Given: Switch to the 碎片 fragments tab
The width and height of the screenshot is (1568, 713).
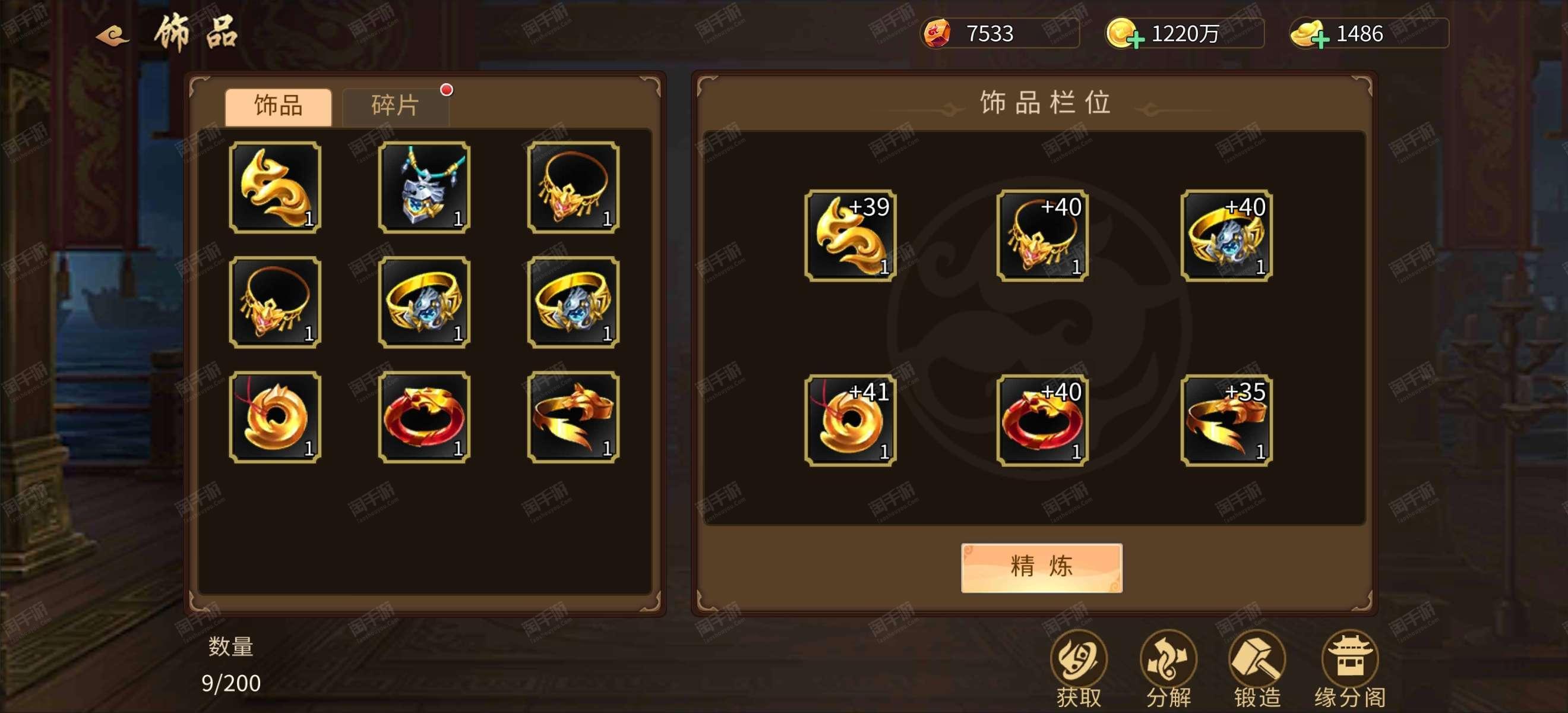Looking at the screenshot, I should (396, 106).
